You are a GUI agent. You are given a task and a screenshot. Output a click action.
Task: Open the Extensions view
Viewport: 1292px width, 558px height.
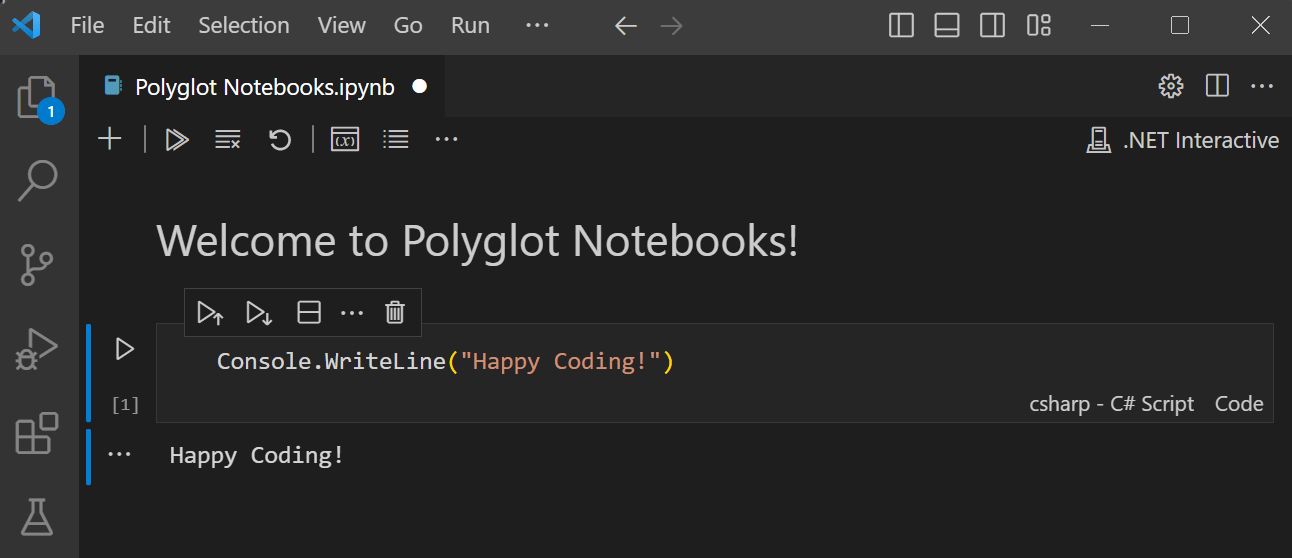(x=37, y=434)
